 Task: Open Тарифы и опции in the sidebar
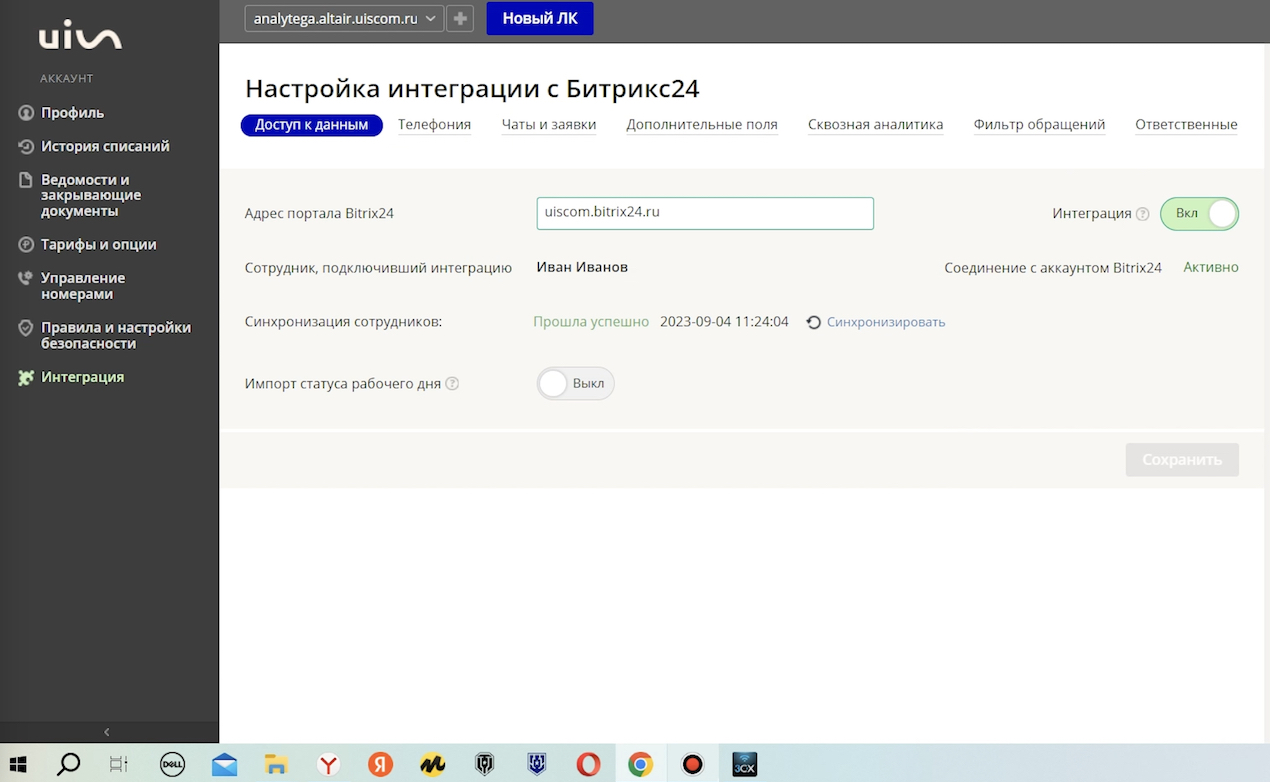(x=98, y=245)
